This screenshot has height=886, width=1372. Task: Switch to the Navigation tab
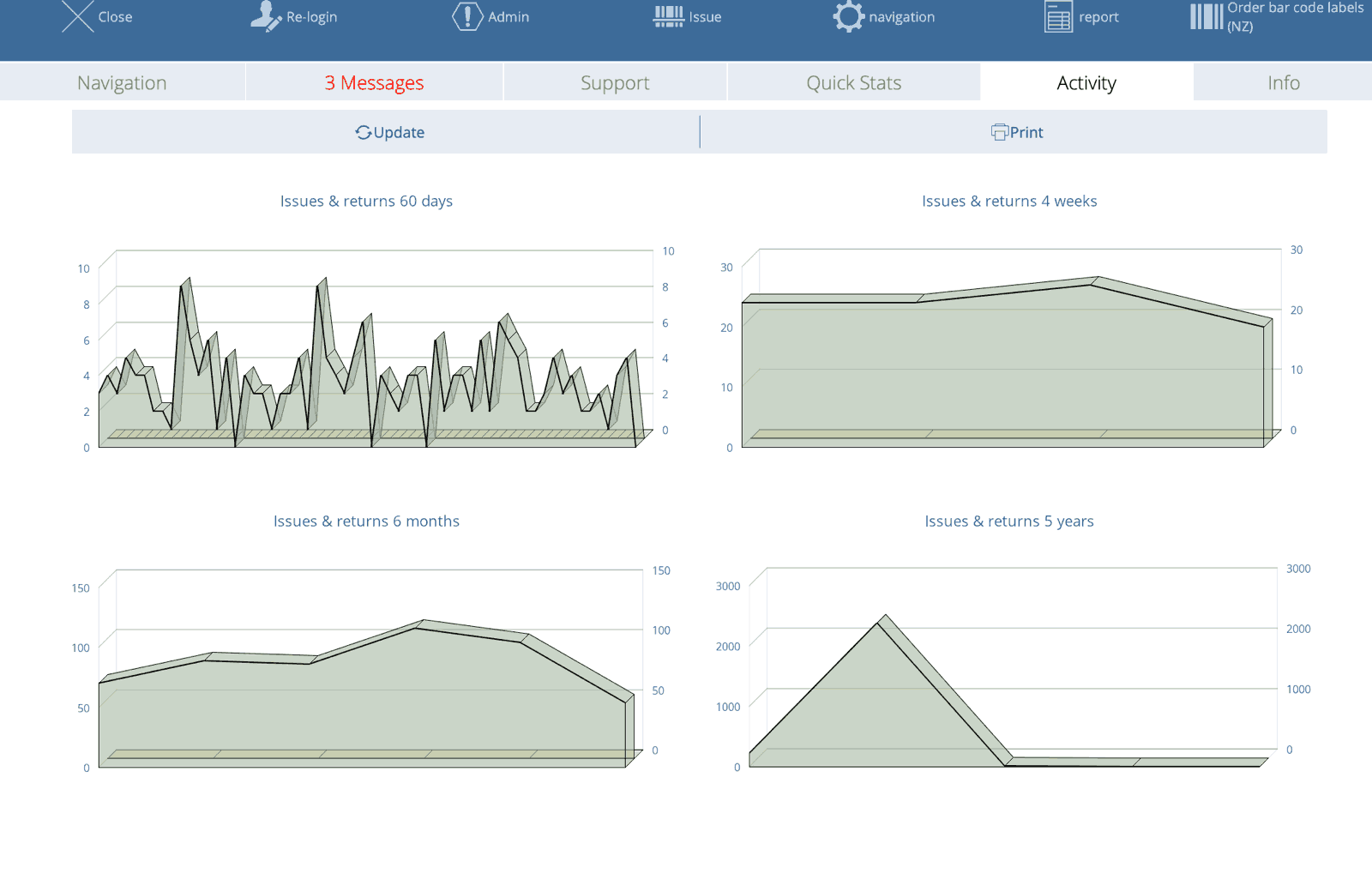point(122,83)
